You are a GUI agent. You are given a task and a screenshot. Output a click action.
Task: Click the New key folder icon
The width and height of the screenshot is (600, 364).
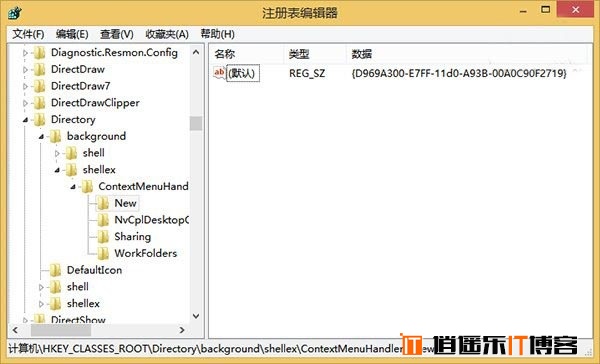103,203
